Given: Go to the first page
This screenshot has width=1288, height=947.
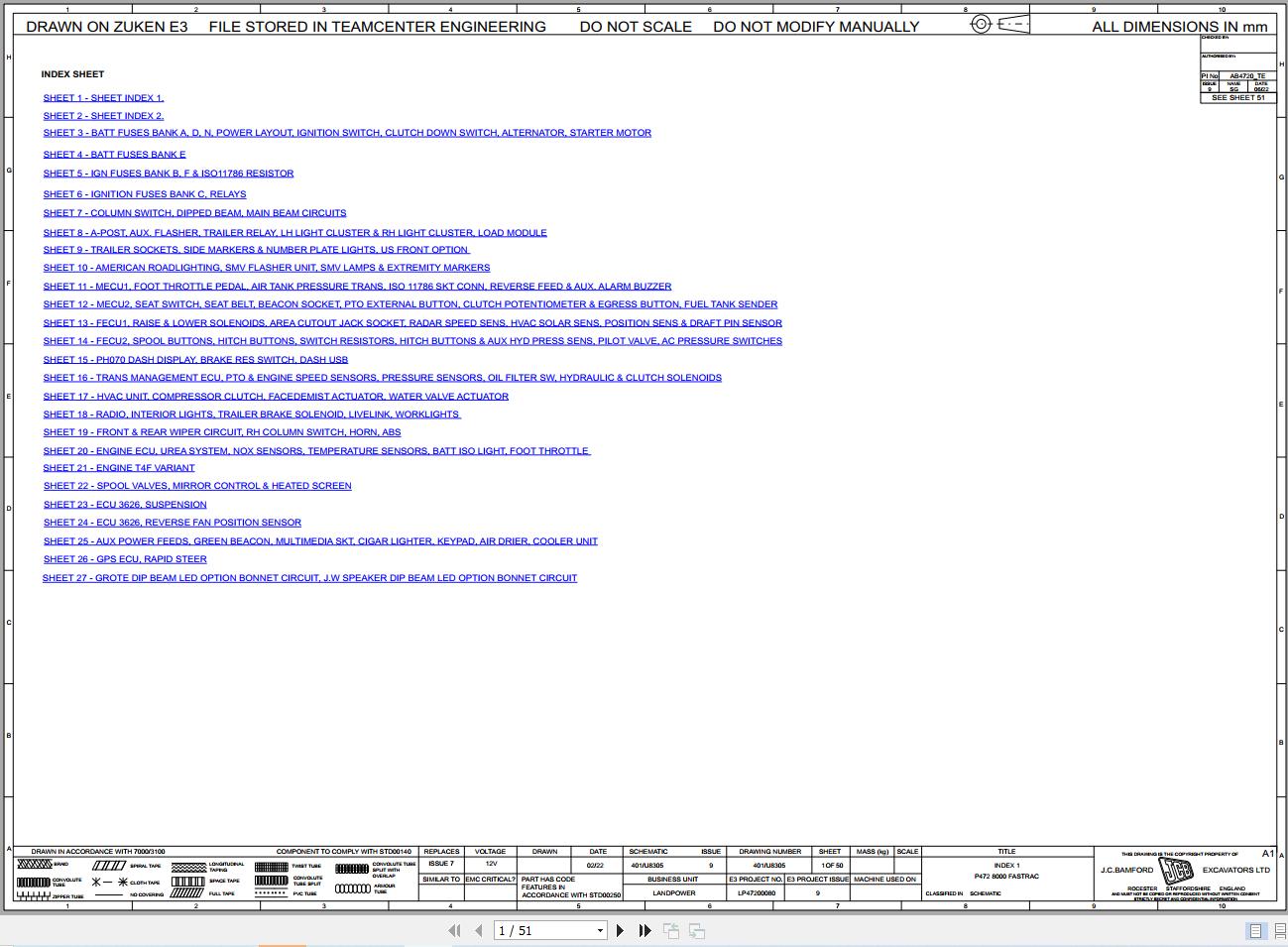Looking at the screenshot, I should coord(454,930).
